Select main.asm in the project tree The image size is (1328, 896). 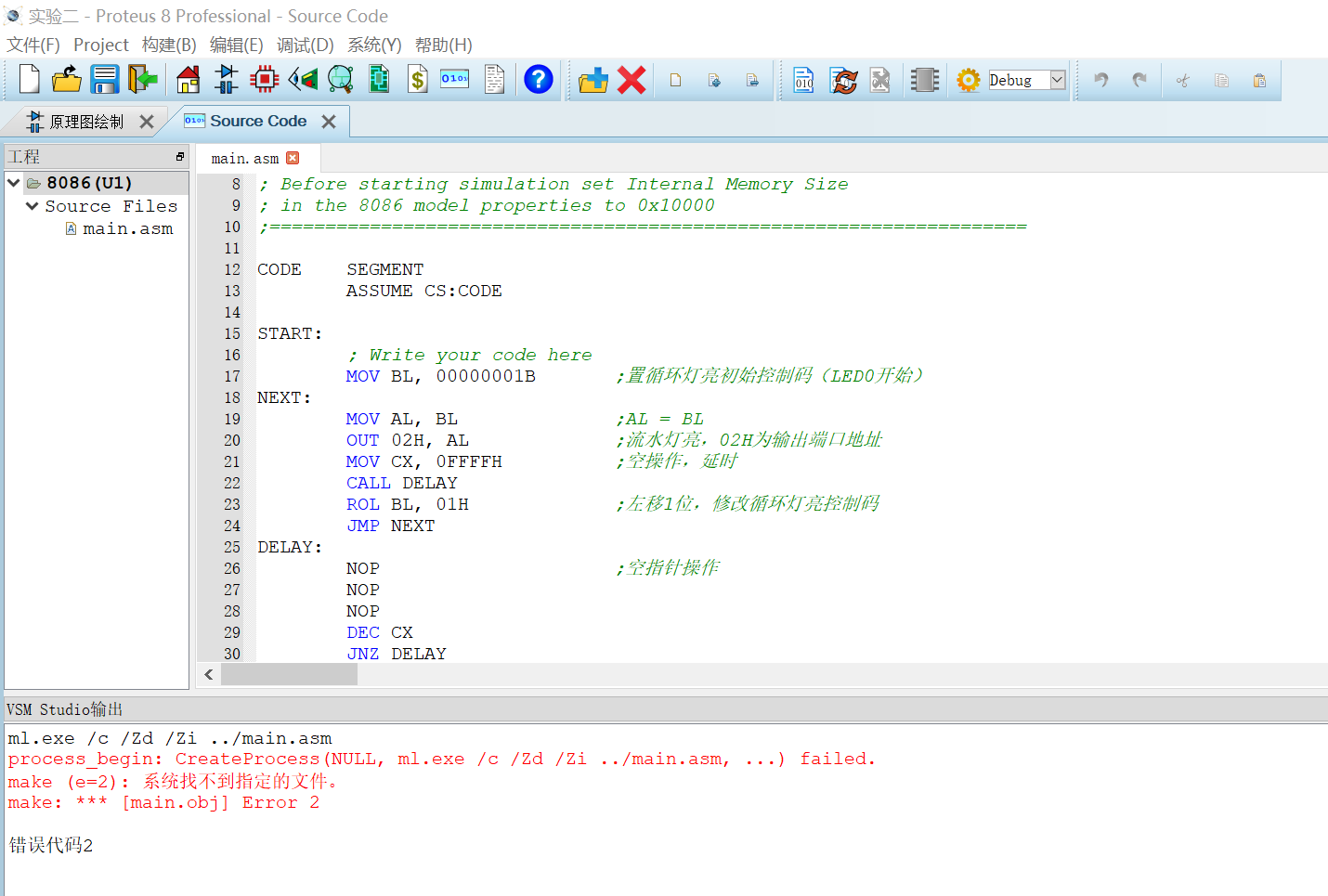pyautogui.click(x=127, y=228)
